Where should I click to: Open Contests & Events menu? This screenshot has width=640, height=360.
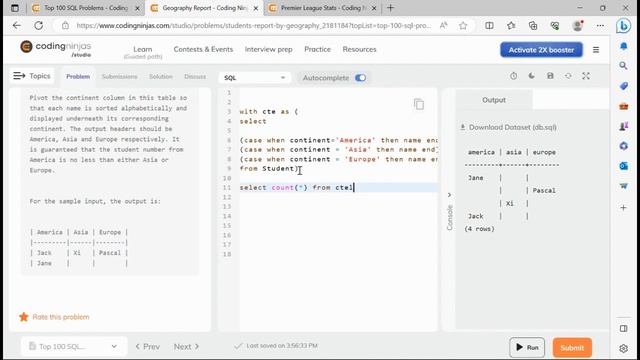(x=203, y=49)
